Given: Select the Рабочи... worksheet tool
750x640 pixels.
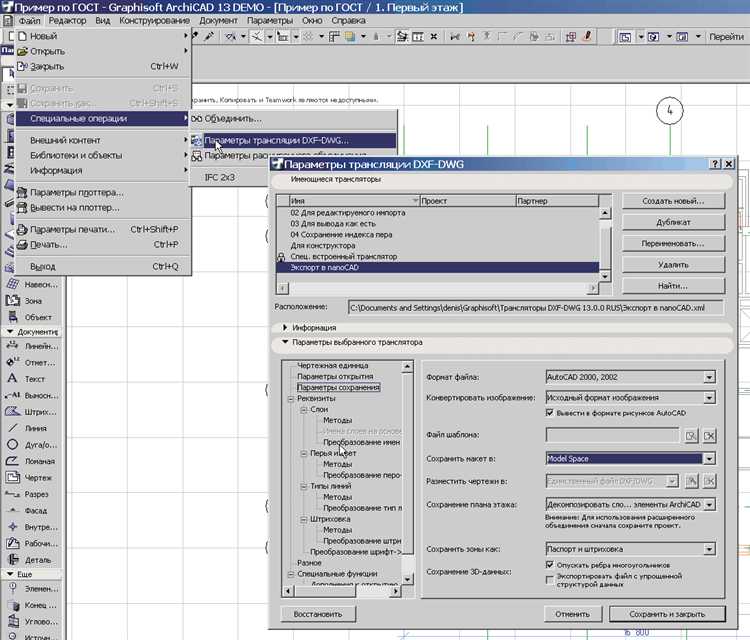Looking at the screenshot, I should [x=31, y=543].
